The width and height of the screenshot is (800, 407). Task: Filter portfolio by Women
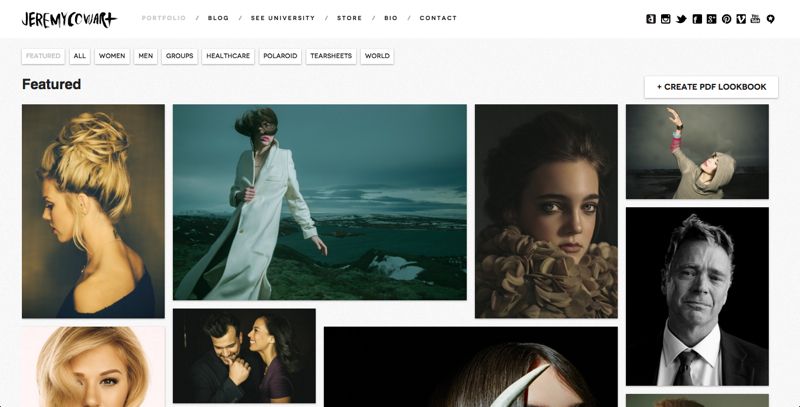(112, 56)
